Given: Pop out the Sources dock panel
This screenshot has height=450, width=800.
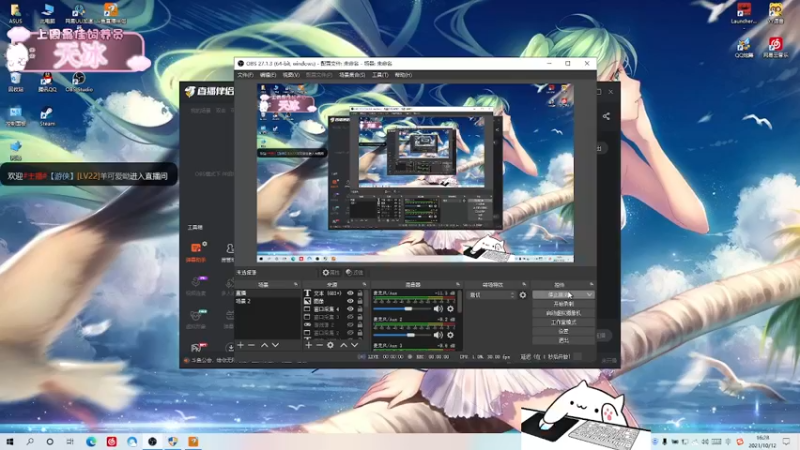Looking at the screenshot, I should coord(364,284).
